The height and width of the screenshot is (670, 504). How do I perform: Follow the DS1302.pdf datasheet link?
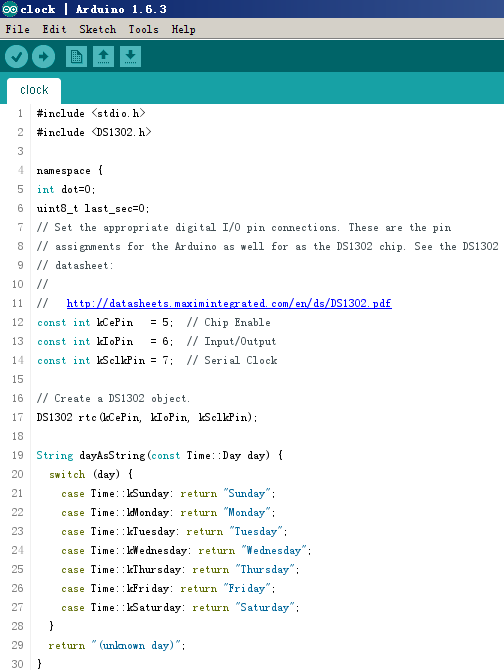pyautogui.click(x=229, y=303)
